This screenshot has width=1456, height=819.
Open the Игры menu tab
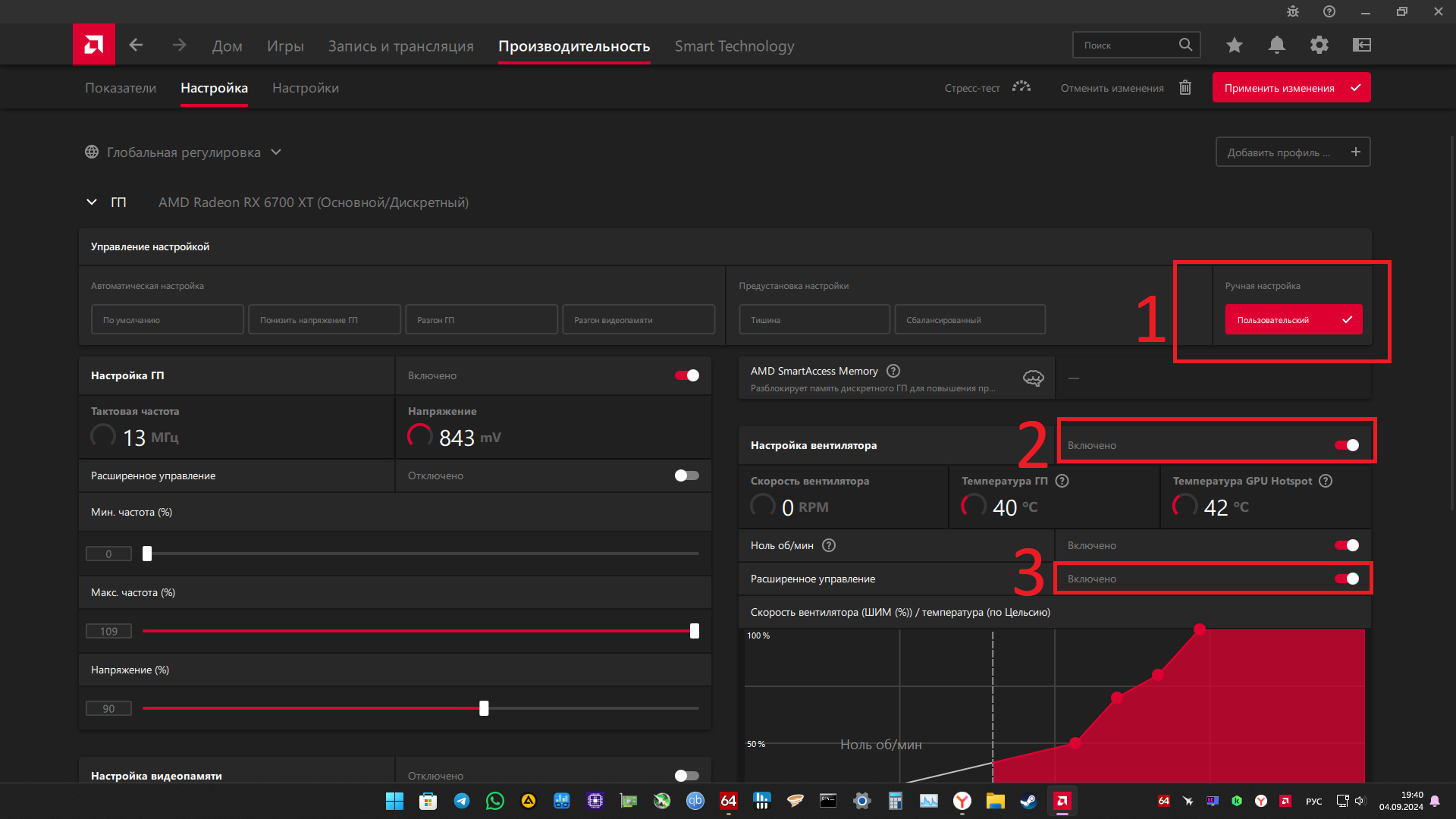coord(285,46)
